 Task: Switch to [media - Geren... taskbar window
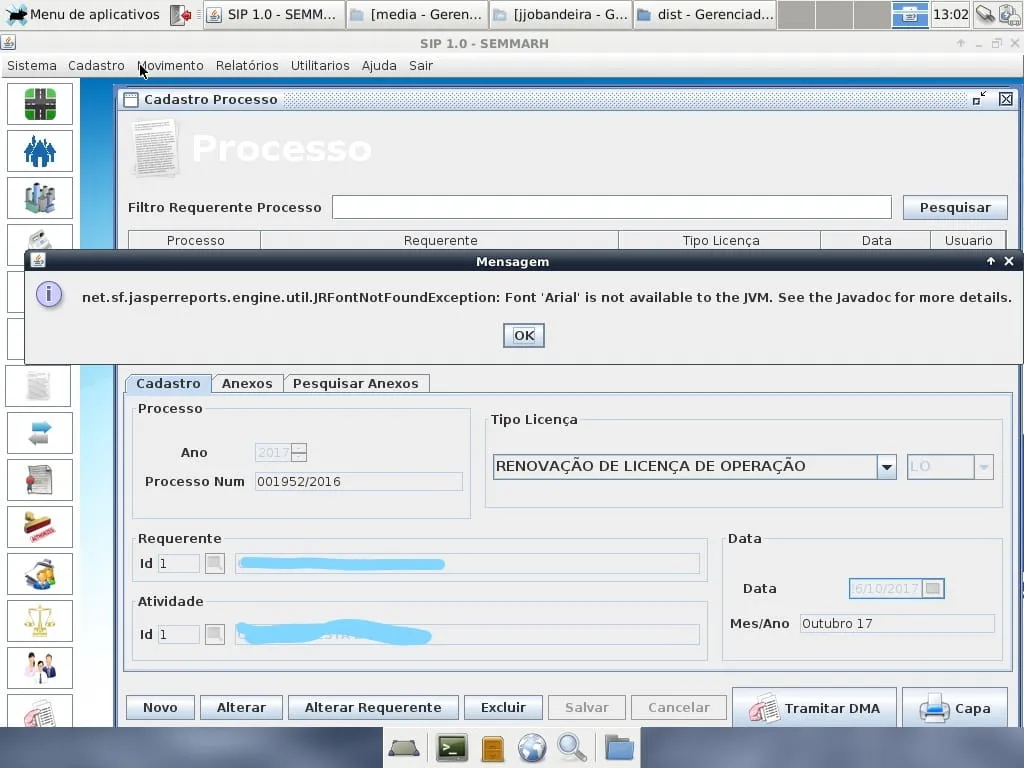(417, 14)
